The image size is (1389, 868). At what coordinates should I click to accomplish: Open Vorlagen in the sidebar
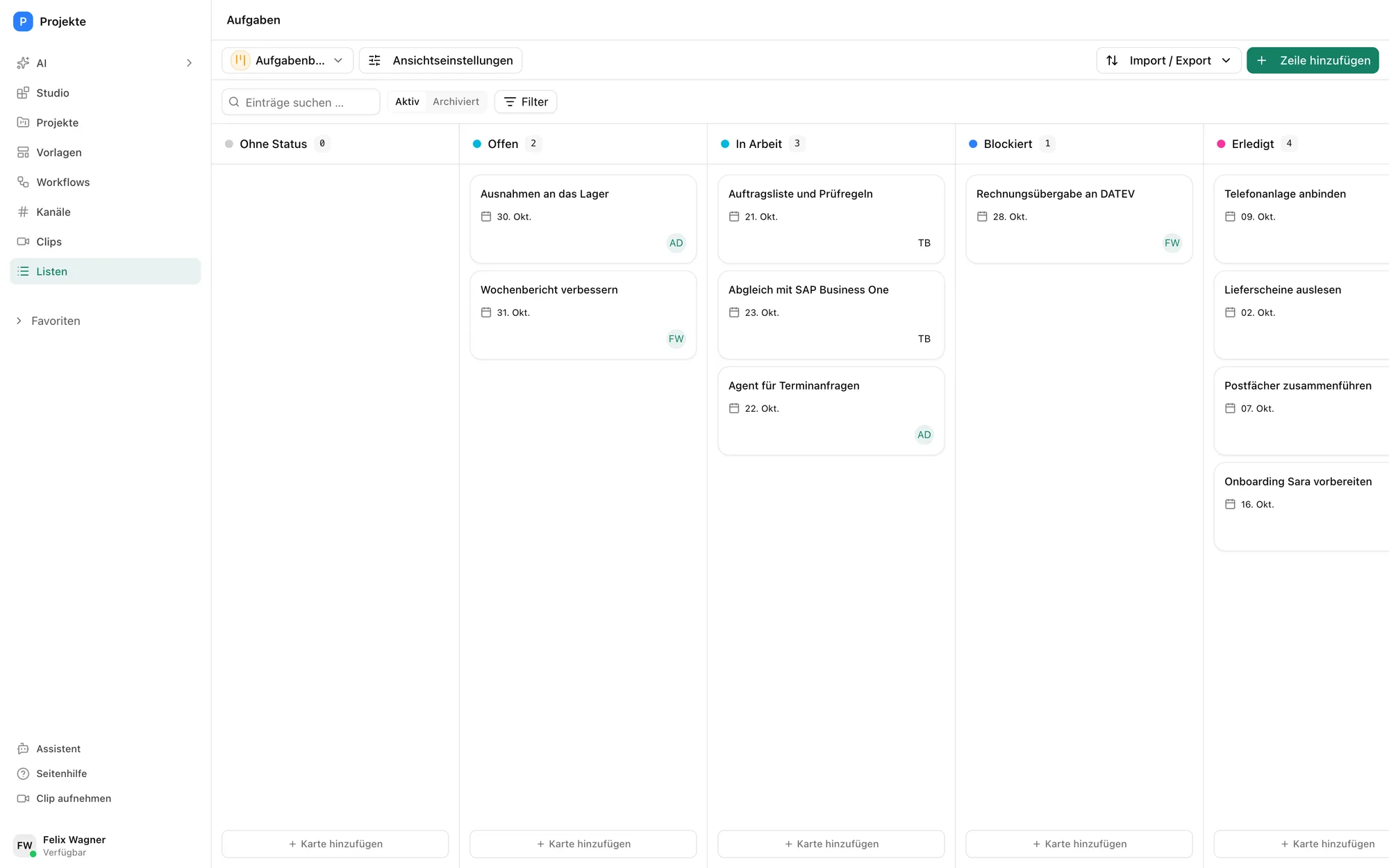(105, 153)
